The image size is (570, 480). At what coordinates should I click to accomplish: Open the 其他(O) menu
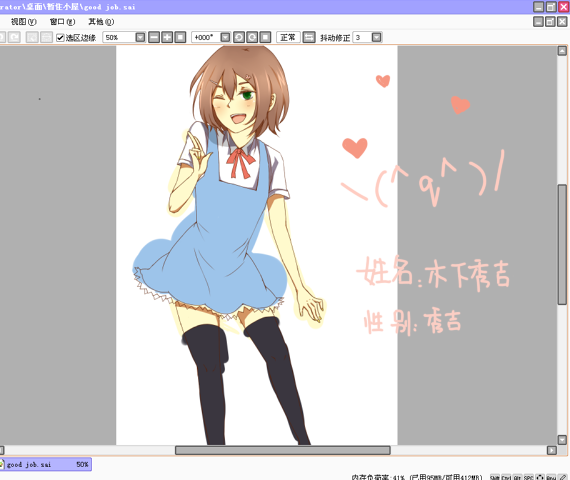[x=101, y=22]
